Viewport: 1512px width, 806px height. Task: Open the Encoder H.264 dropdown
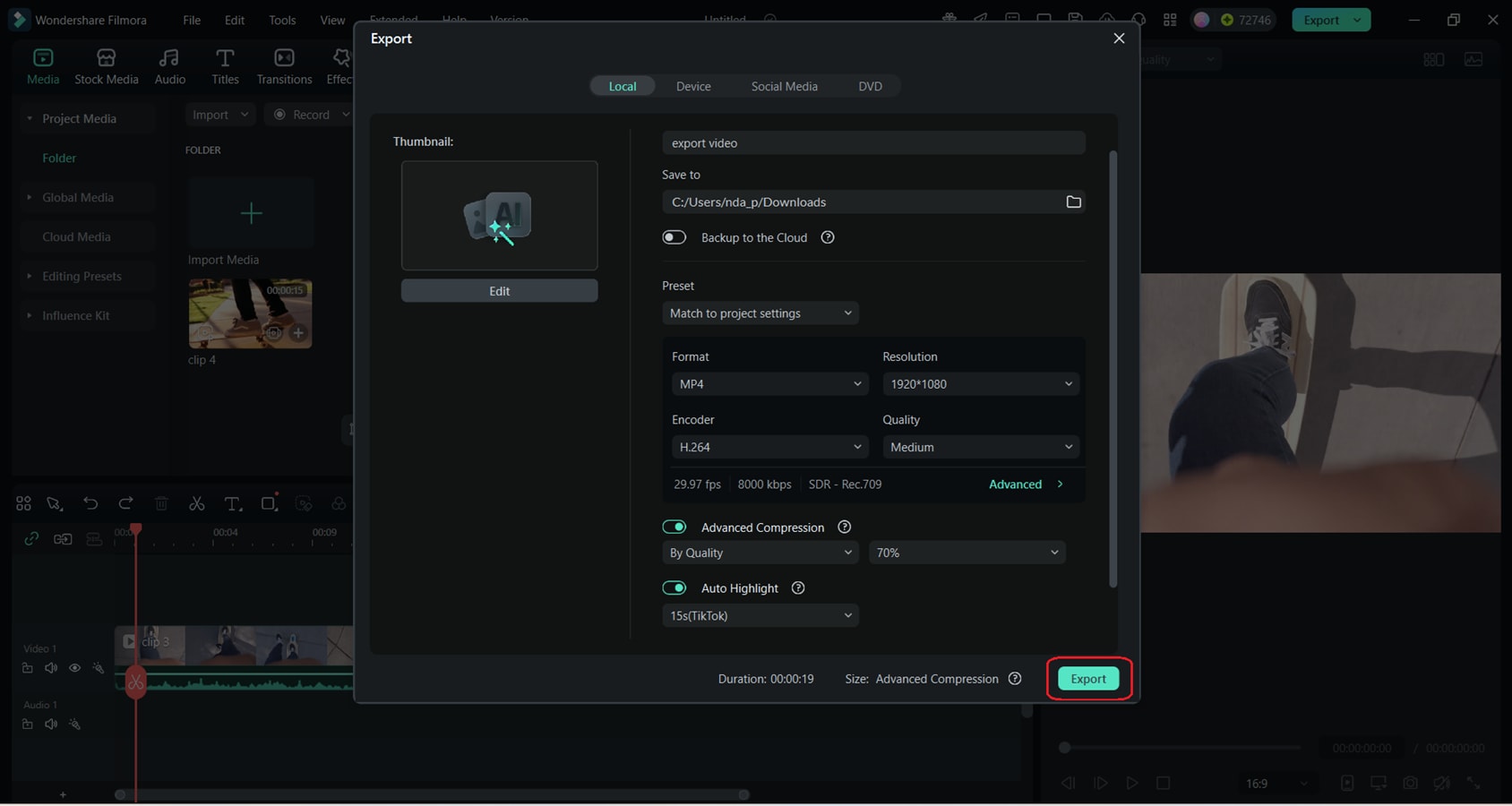pyautogui.click(x=770, y=446)
